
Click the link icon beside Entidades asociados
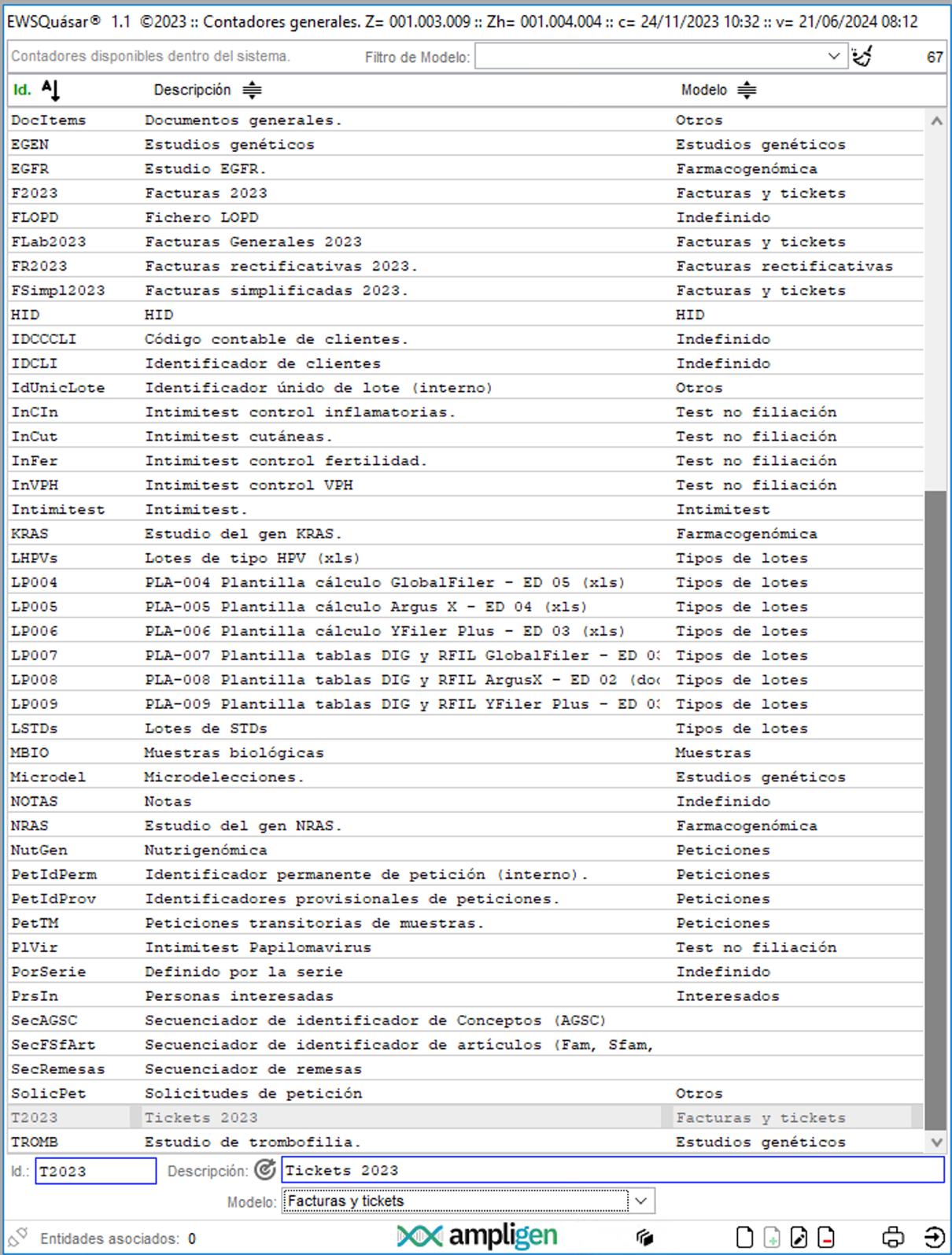18,1238
